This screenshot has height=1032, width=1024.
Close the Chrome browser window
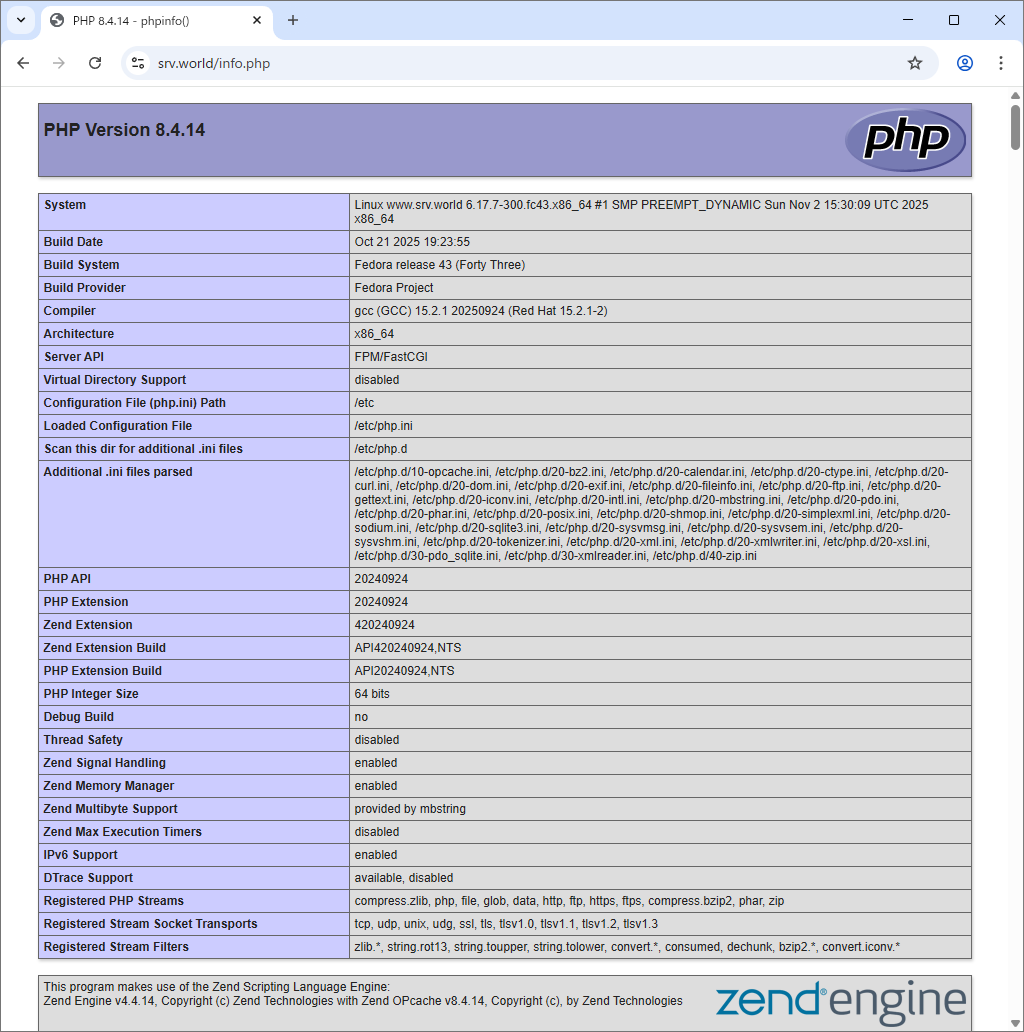click(1000, 20)
